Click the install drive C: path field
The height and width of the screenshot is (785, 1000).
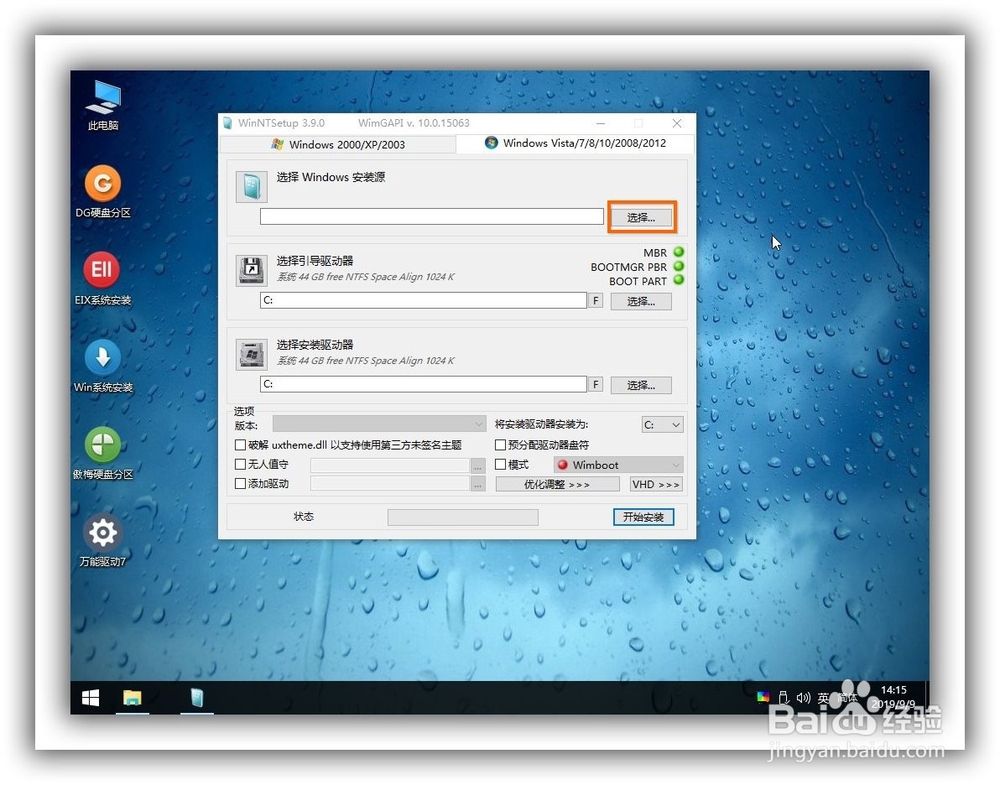[x=423, y=384]
